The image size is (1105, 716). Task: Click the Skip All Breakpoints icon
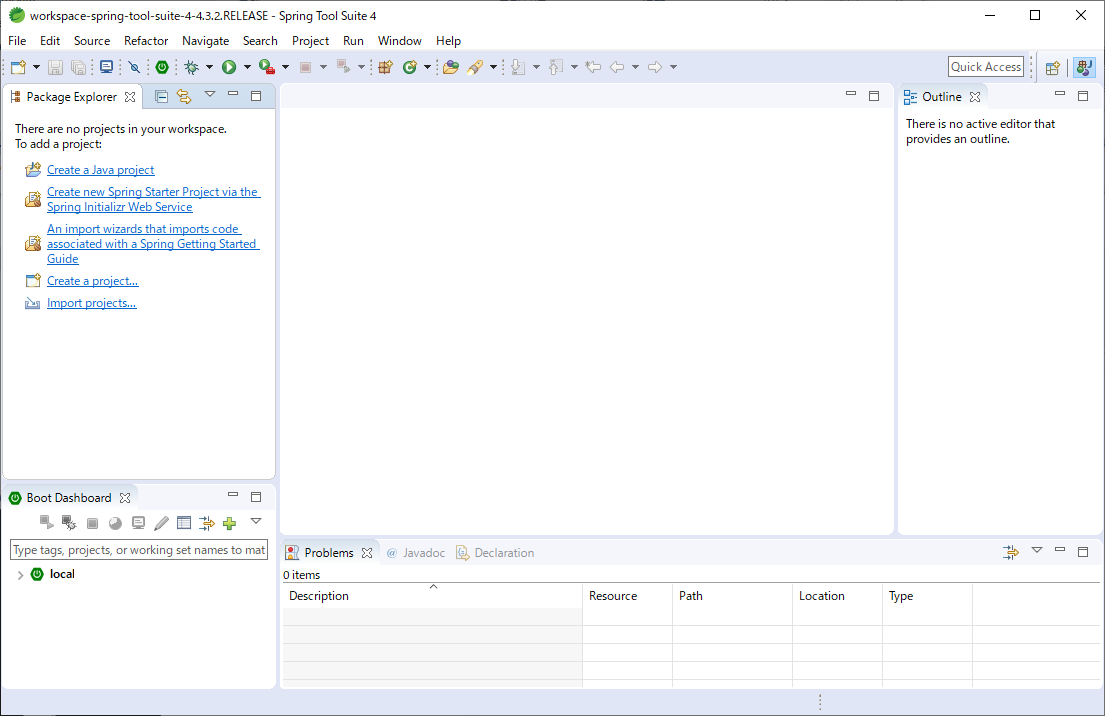(134, 67)
